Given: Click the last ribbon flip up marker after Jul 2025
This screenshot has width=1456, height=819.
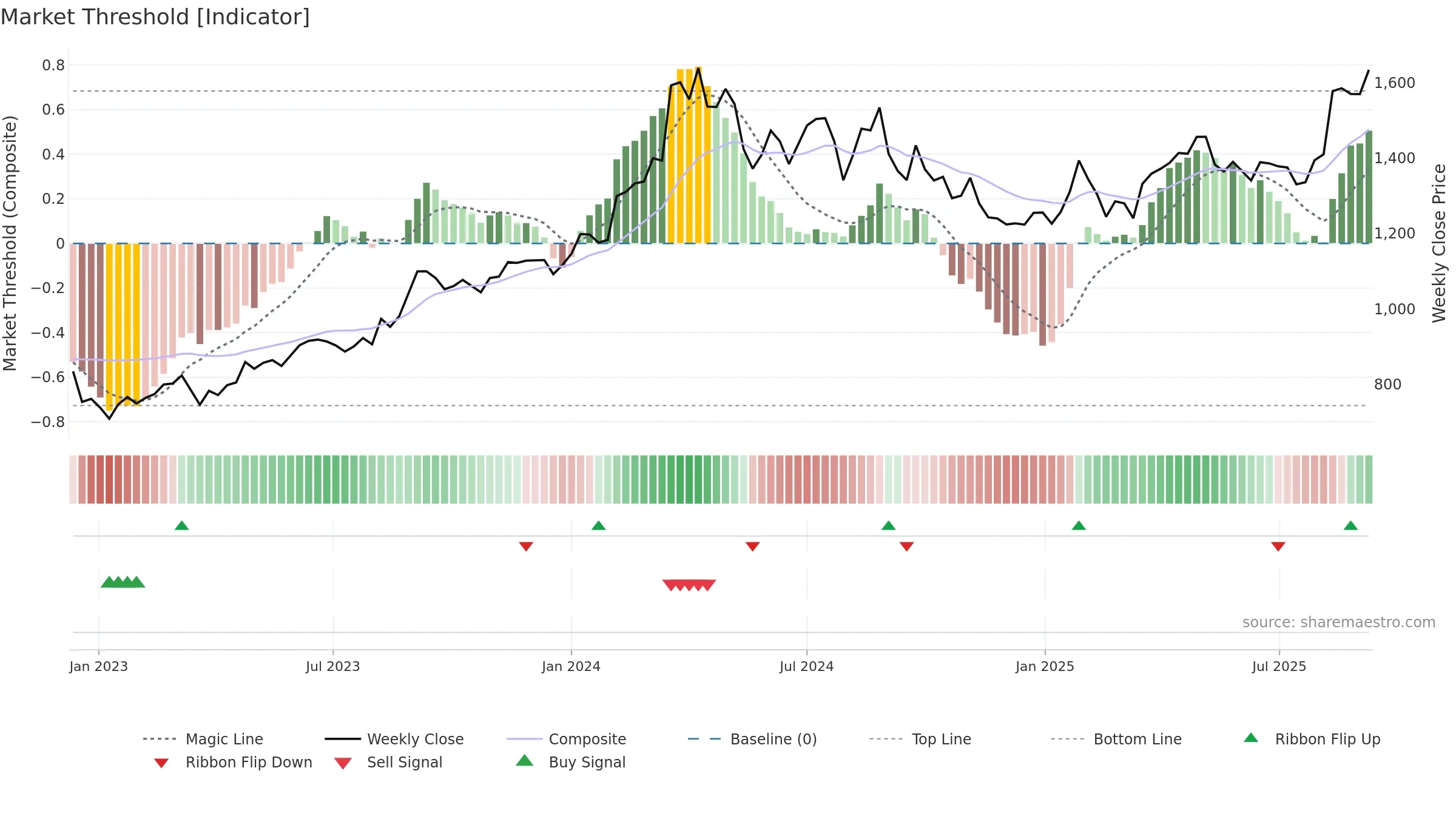Looking at the screenshot, I should click(1350, 525).
